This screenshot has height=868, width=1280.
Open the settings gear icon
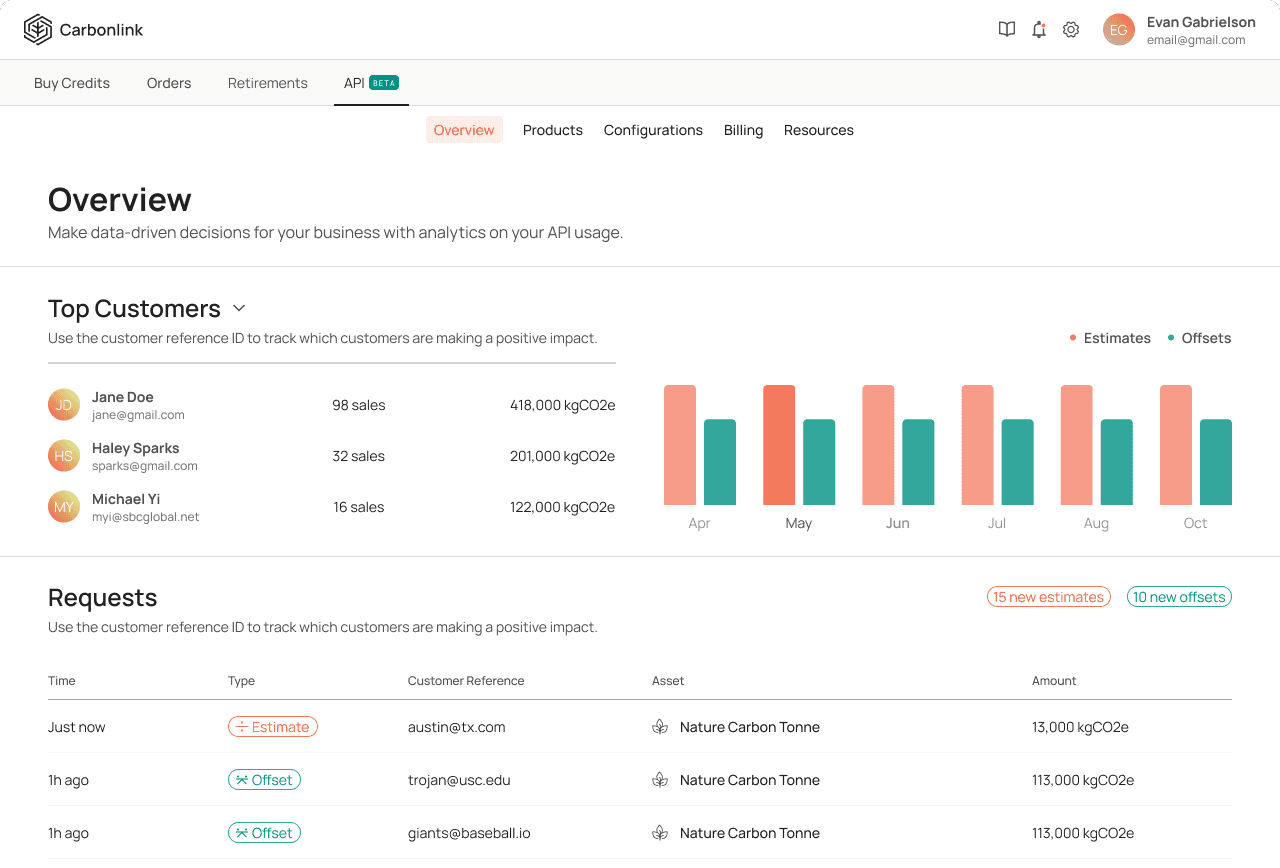1071,30
